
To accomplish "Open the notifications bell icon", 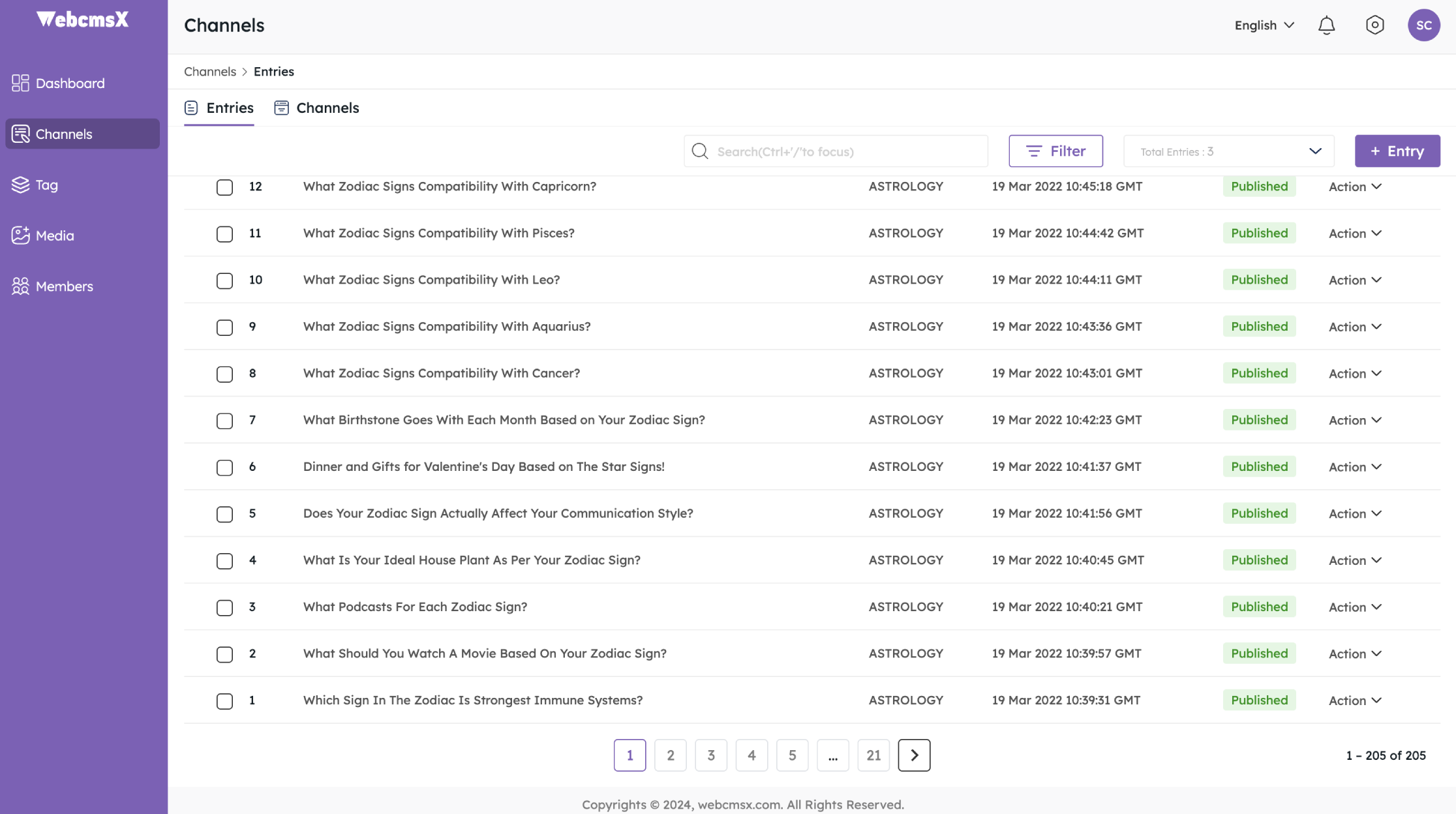I will pyautogui.click(x=1326, y=25).
